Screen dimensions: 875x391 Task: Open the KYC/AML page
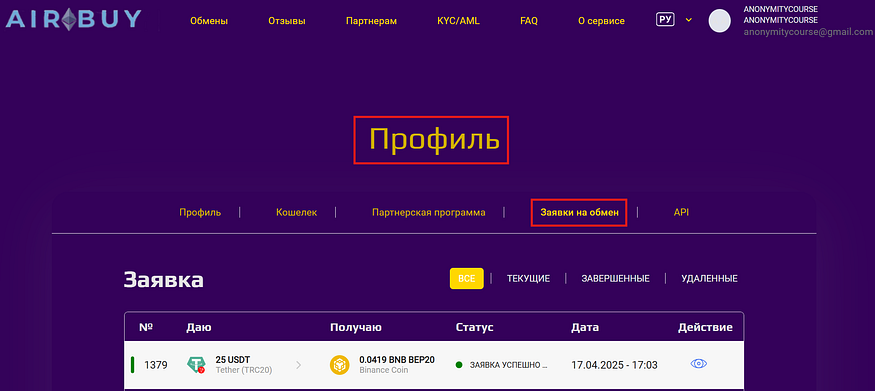458,21
